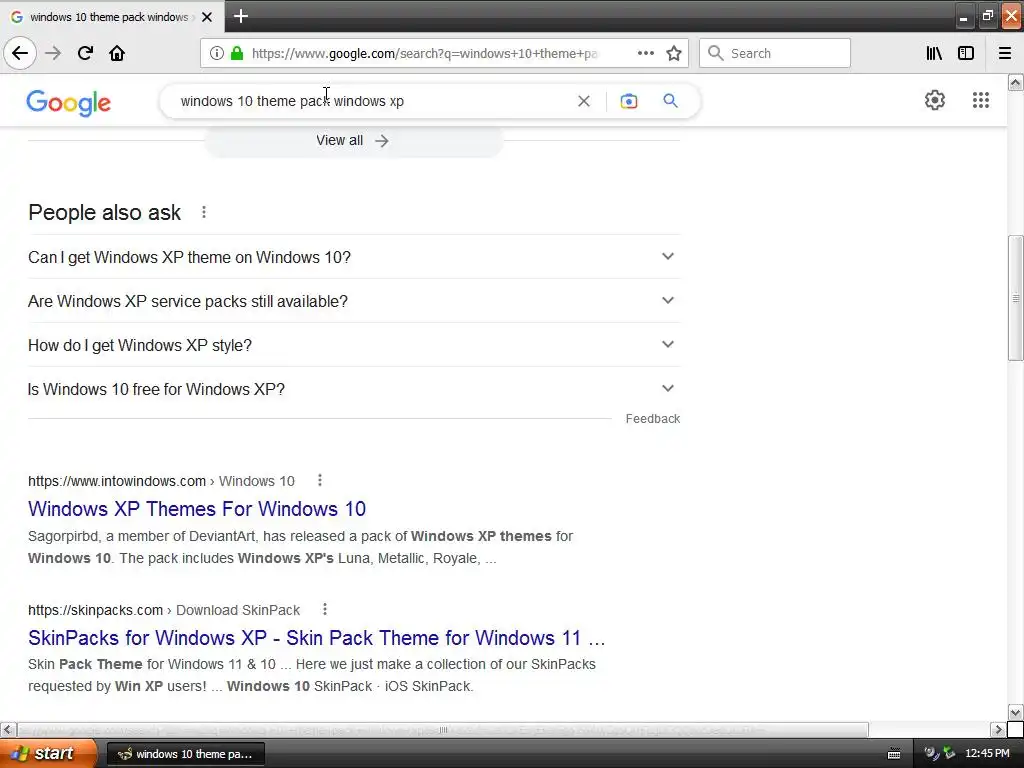
Task: Expand 'Are Windows XP service packs still available?'
Action: 354,300
